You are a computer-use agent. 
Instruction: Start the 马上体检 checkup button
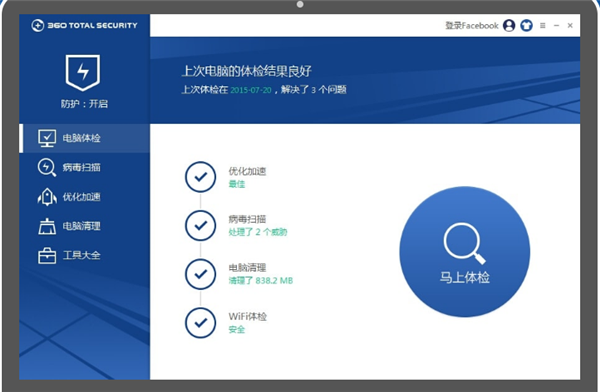point(465,252)
